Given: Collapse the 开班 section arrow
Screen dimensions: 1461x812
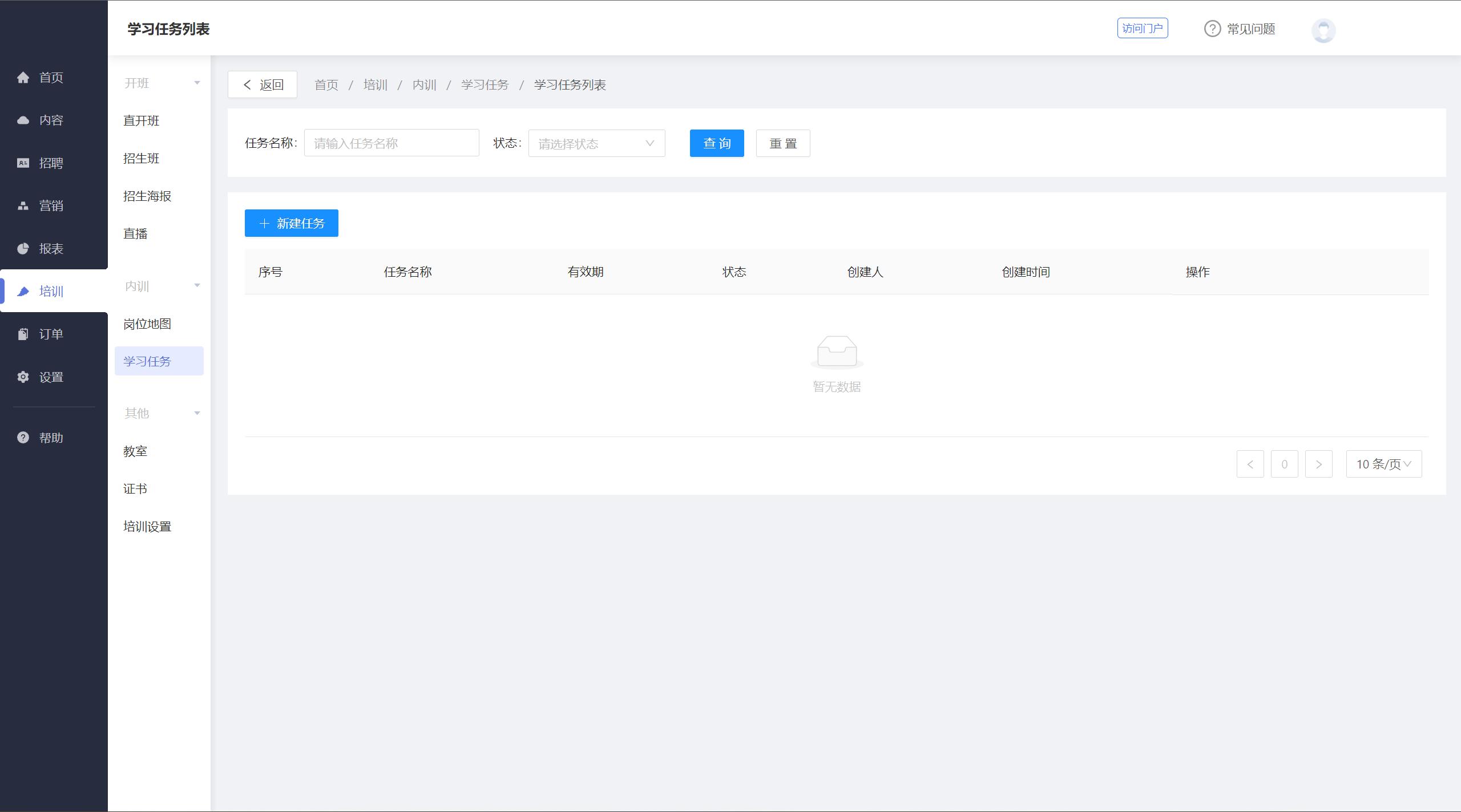Looking at the screenshot, I should click(197, 83).
